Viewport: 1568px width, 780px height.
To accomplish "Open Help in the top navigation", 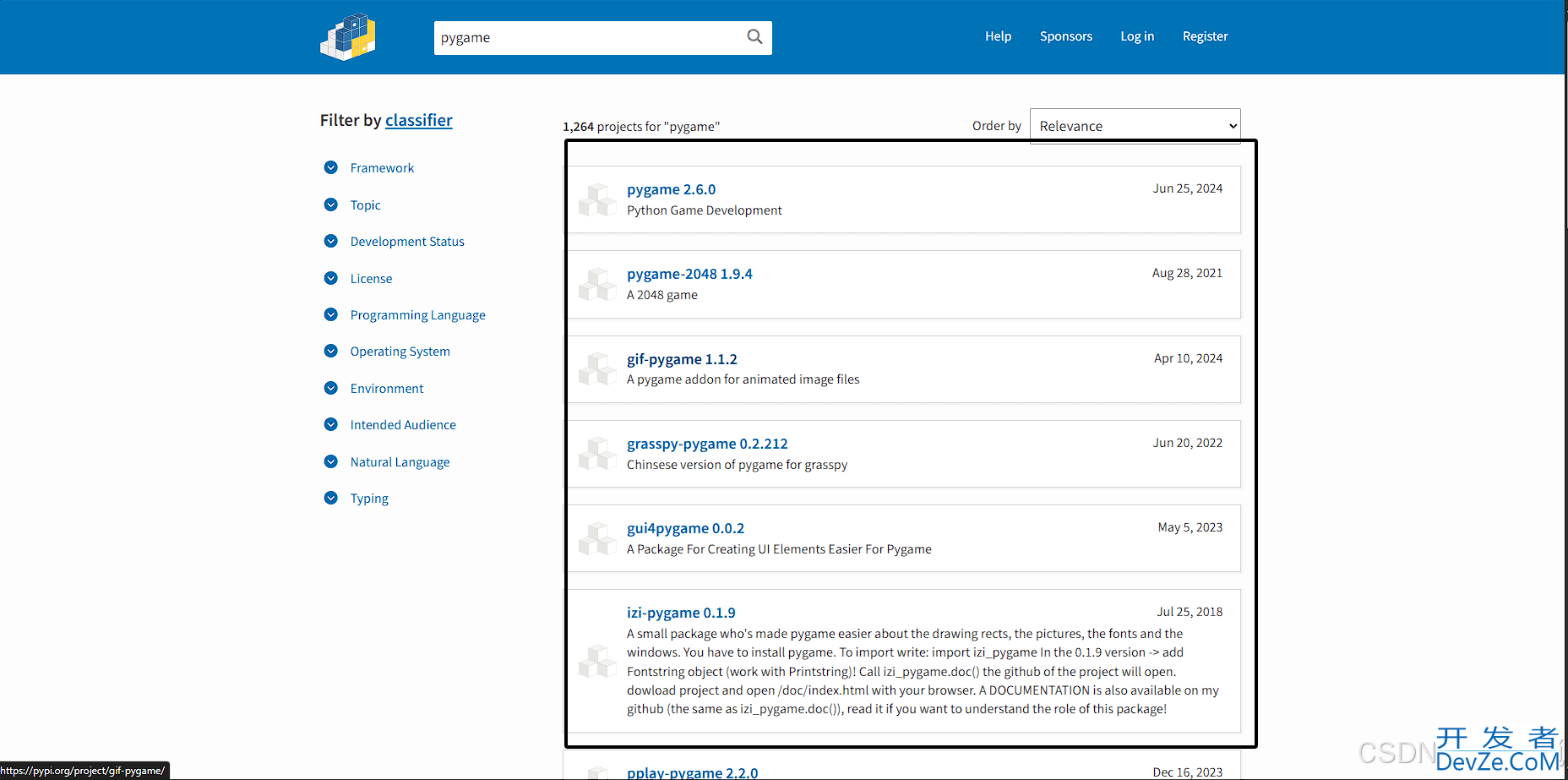I will [x=998, y=36].
